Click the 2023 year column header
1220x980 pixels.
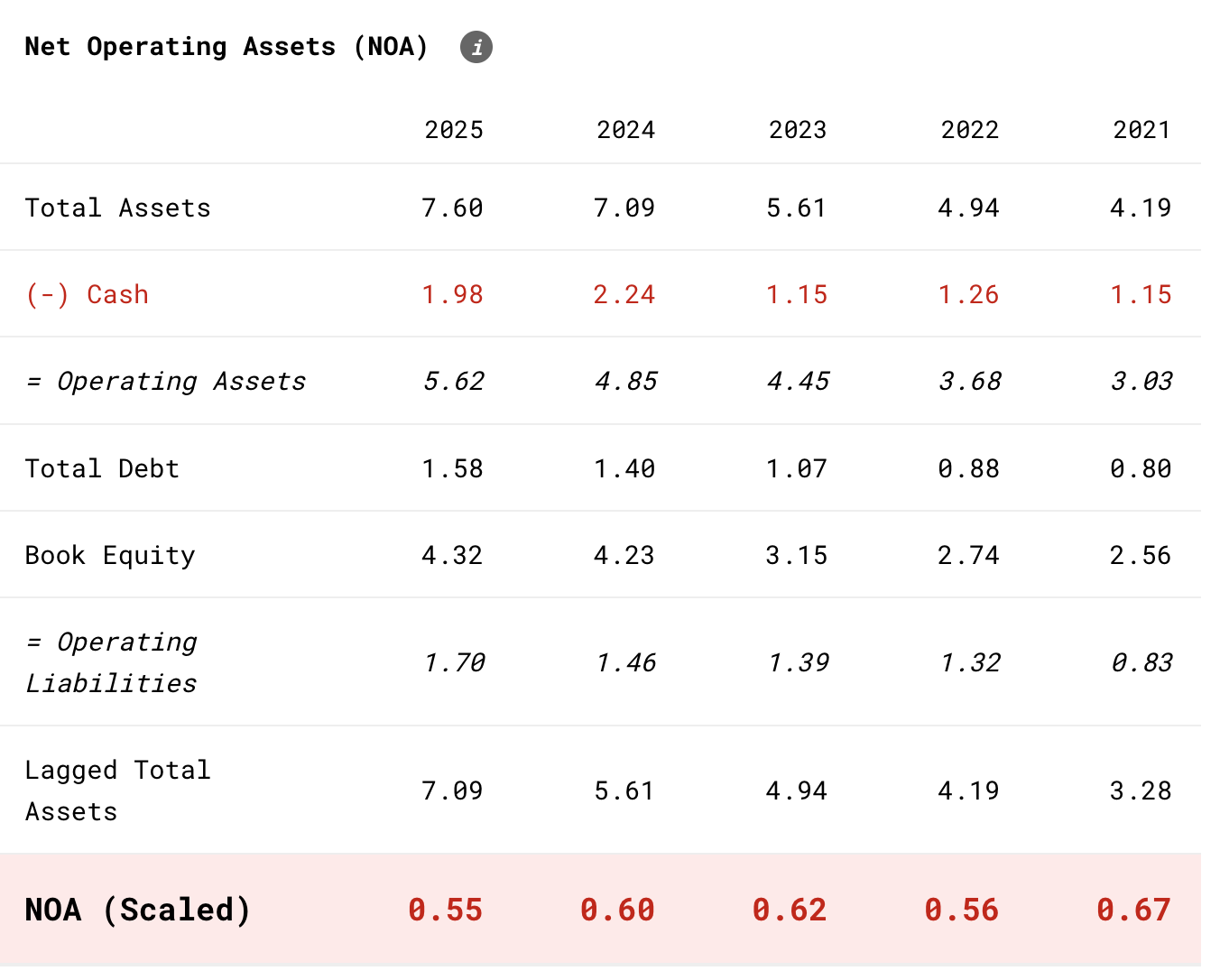pos(798,130)
